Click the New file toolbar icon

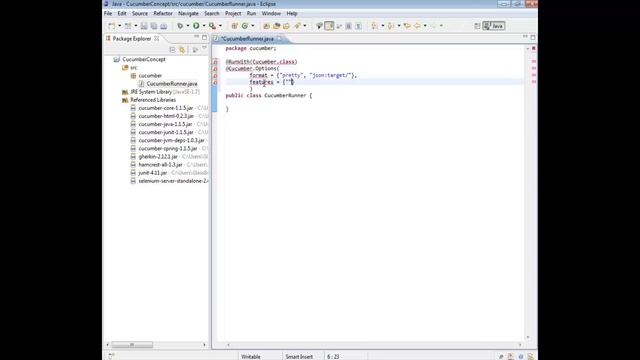point(112,26)
